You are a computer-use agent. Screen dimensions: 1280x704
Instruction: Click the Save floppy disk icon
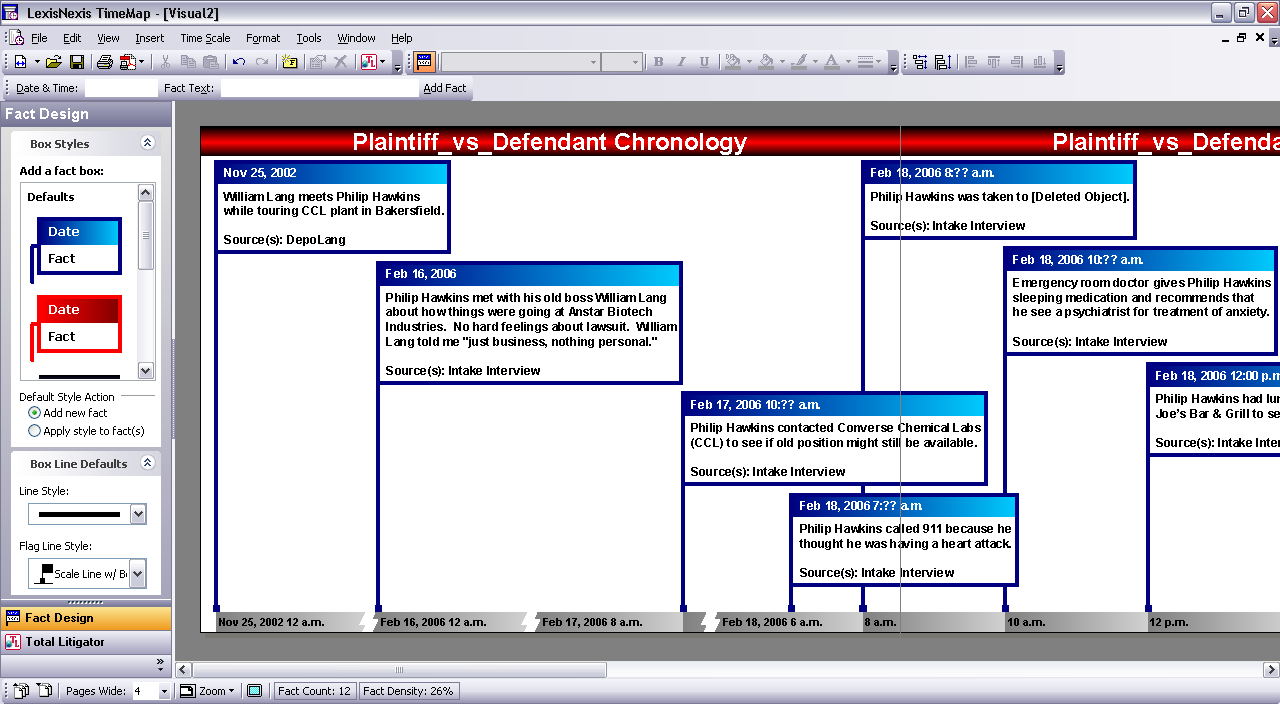point(75,62)
